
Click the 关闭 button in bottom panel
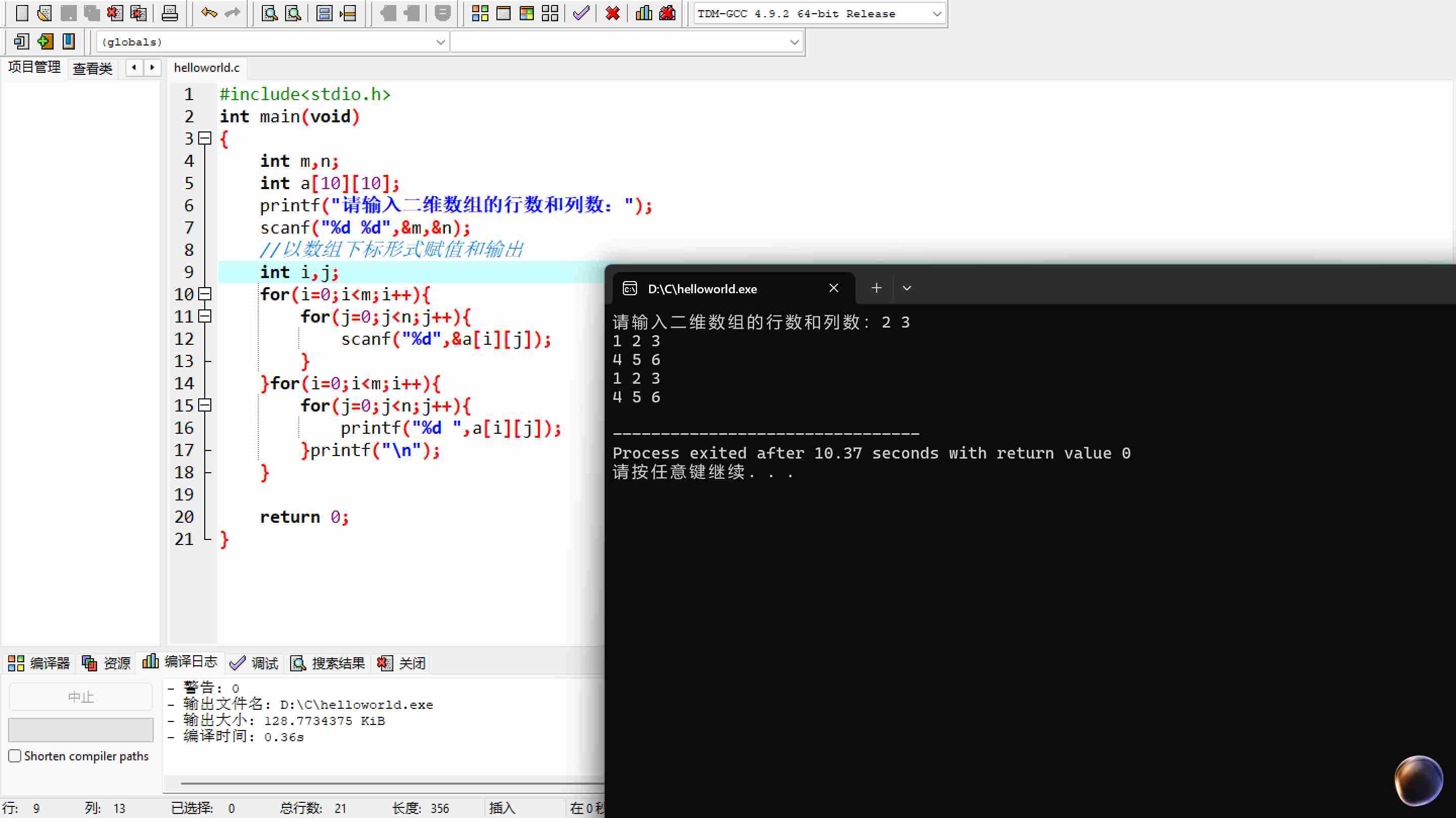point(402,663)
